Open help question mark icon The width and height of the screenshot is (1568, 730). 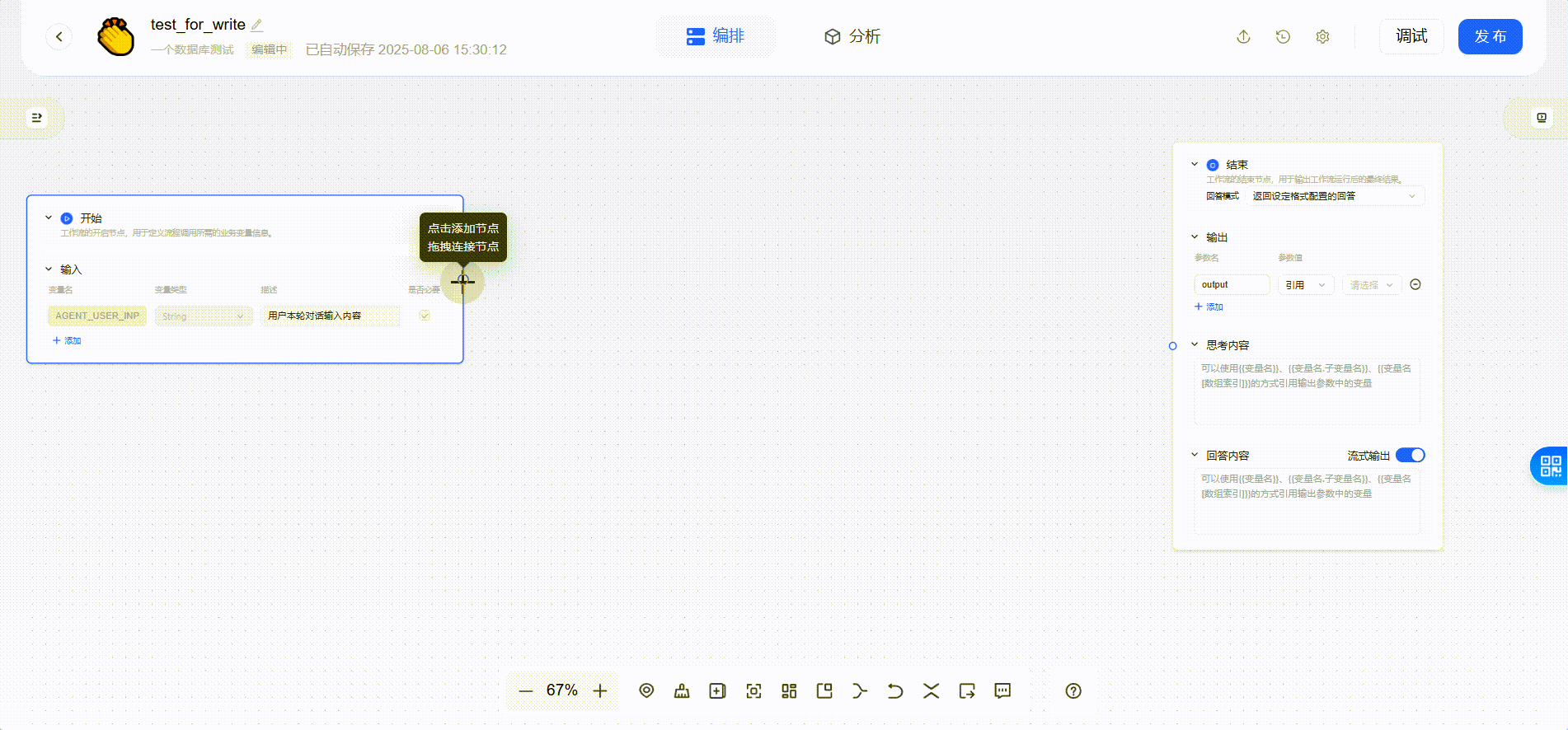coord(1073,691)
